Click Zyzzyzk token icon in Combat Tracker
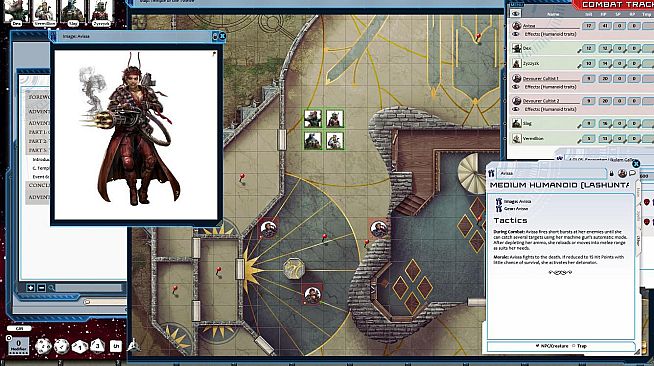Image resolution: width=654 pixels, height=366 pixels. 516,63
